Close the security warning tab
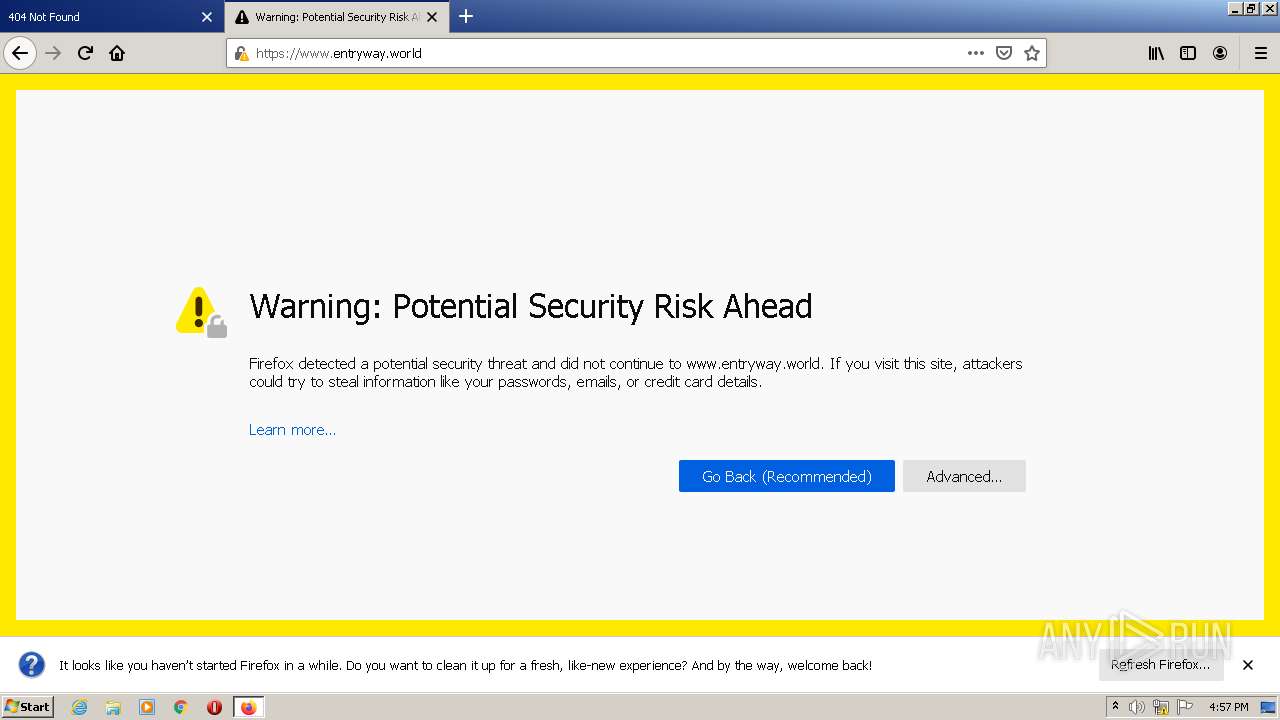 tap(432, 17)
